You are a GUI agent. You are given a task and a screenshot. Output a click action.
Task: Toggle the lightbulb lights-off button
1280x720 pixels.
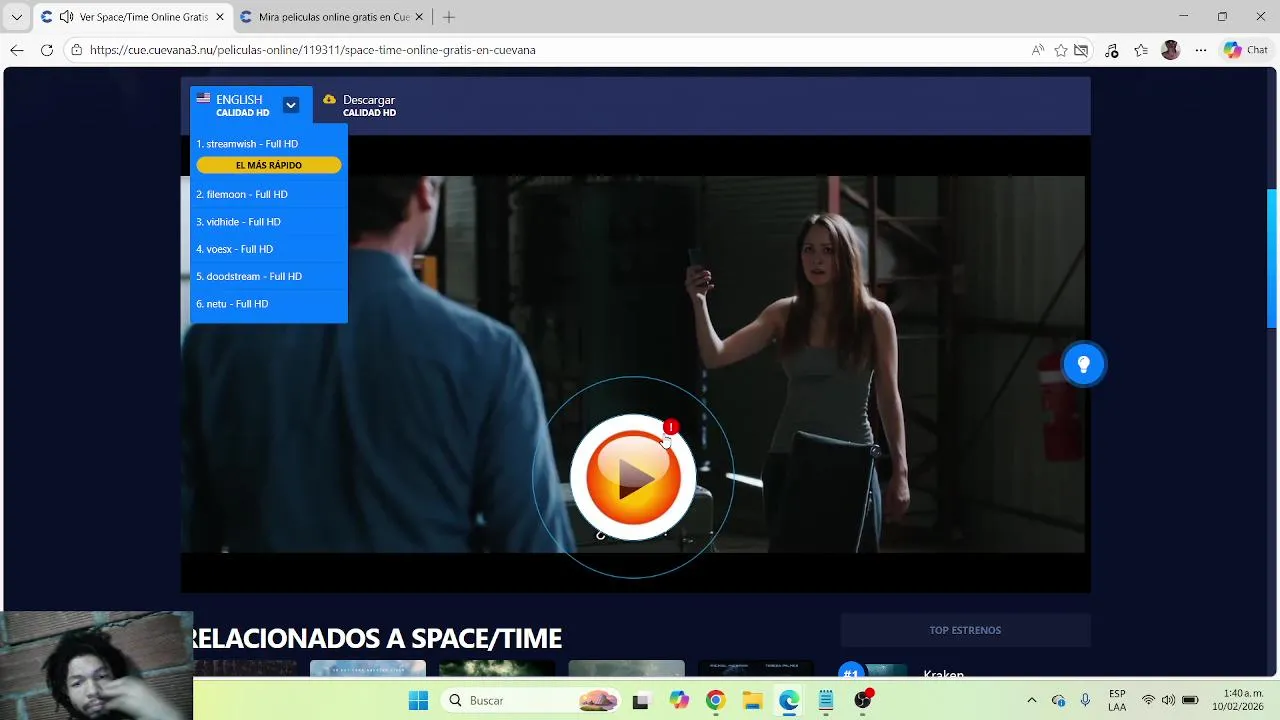(x=1083, y=364)
